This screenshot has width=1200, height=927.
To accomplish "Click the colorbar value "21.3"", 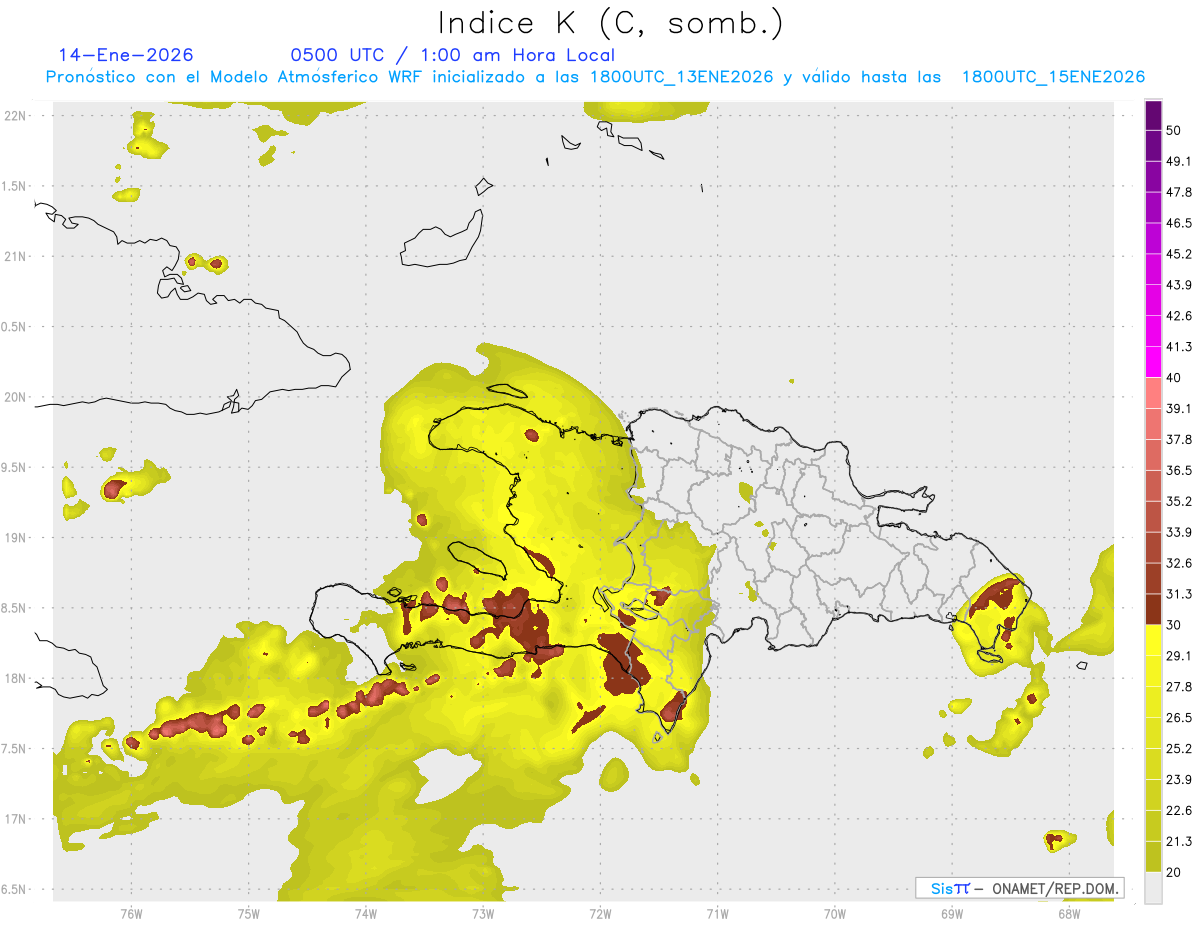I will [x=1179, y=842].
